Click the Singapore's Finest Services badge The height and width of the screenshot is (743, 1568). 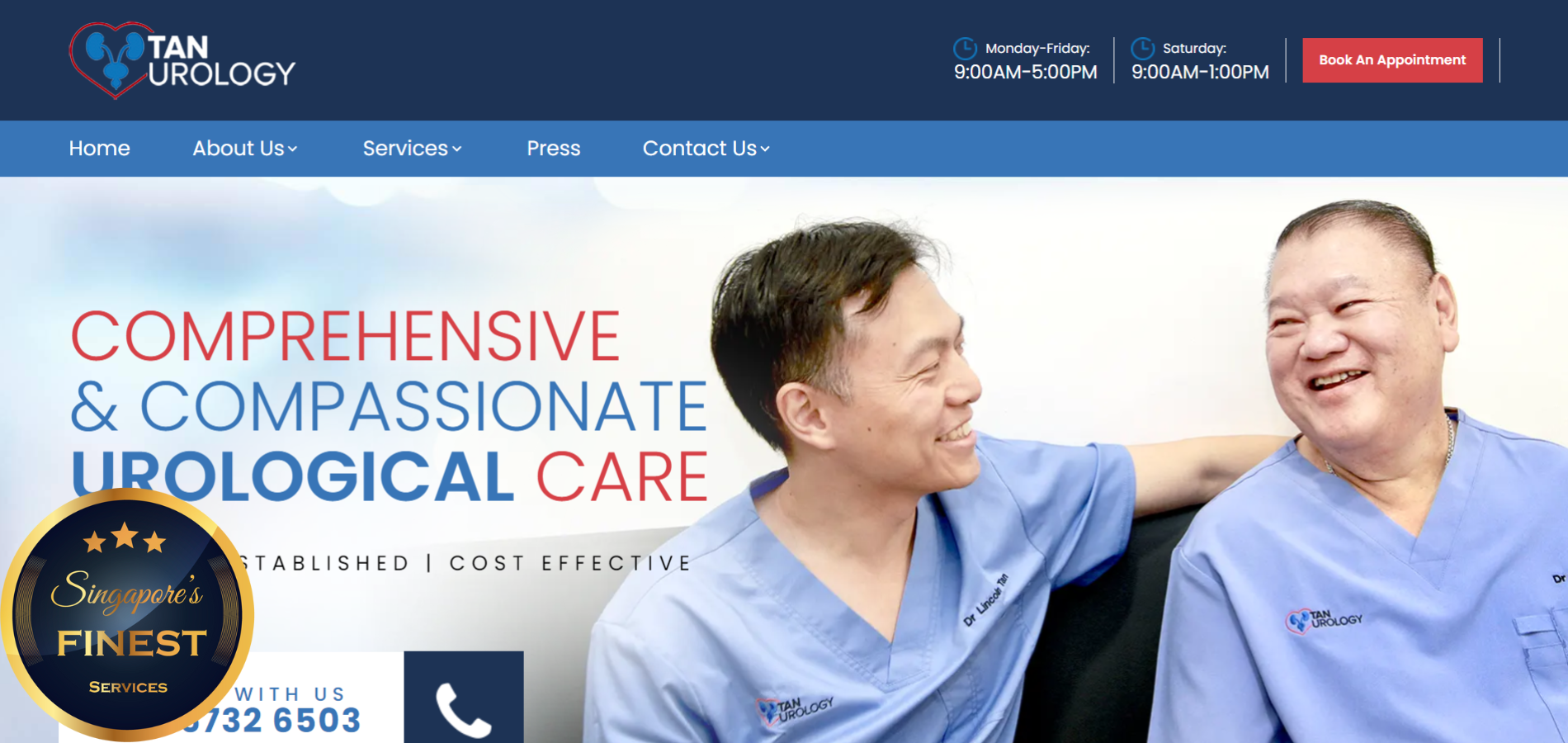(128, 615)
